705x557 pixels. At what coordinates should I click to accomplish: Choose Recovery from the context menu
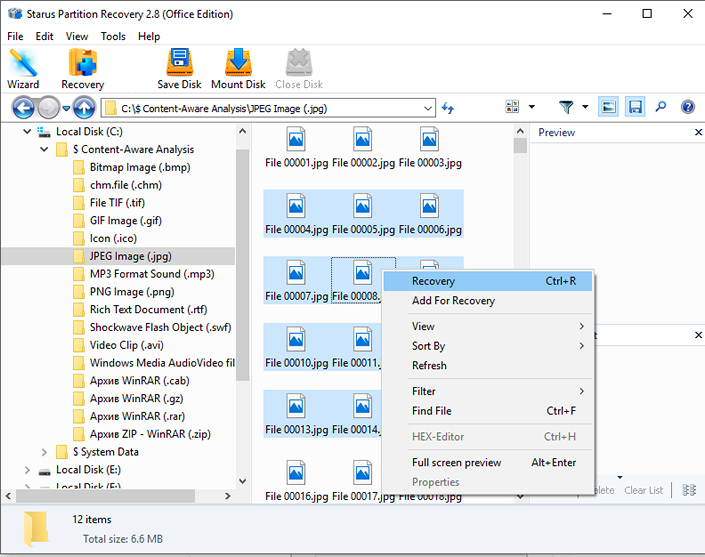tap(488, 281)
